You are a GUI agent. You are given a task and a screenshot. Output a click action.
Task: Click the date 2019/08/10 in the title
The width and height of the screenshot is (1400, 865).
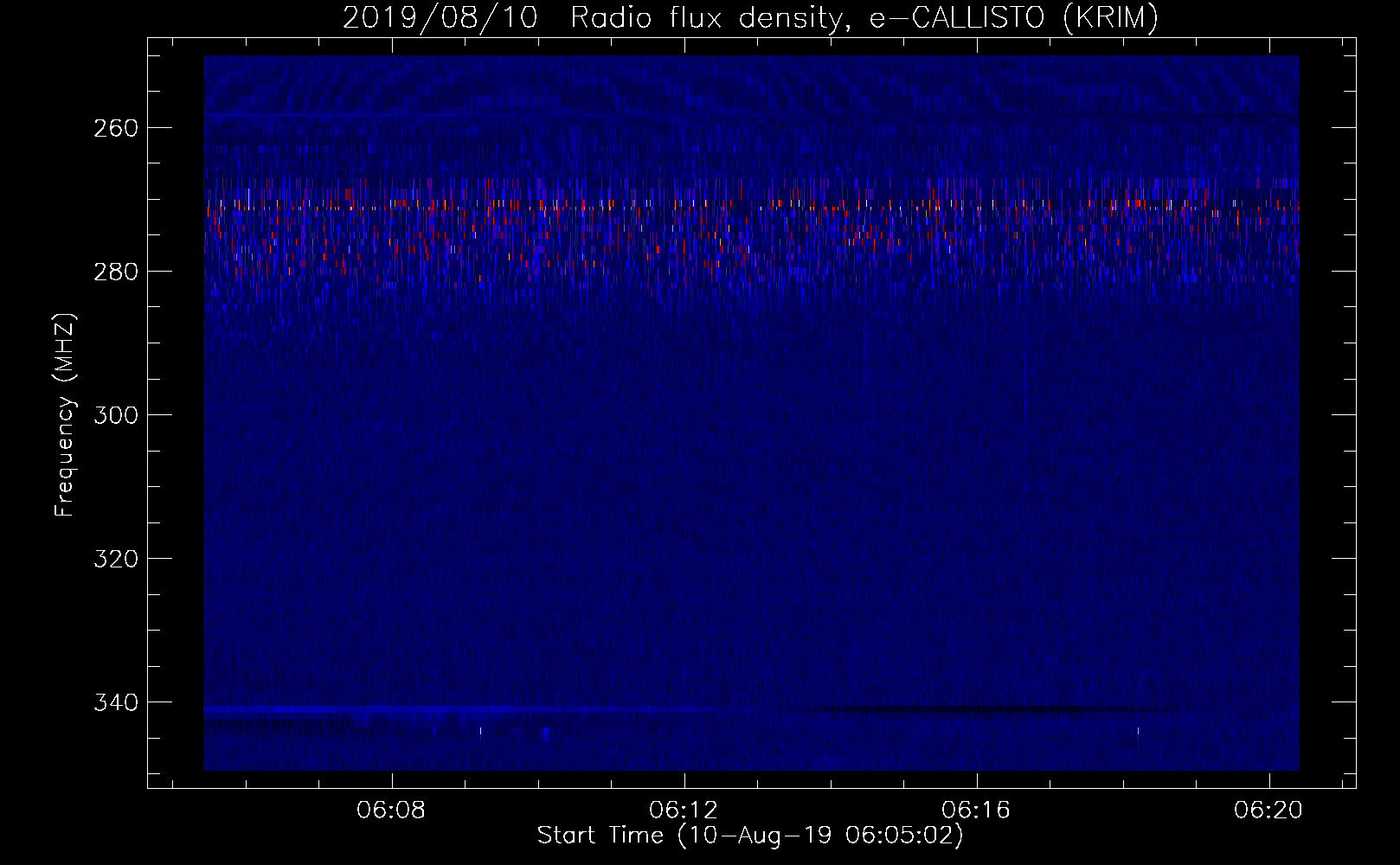click(x=440, y=18)
